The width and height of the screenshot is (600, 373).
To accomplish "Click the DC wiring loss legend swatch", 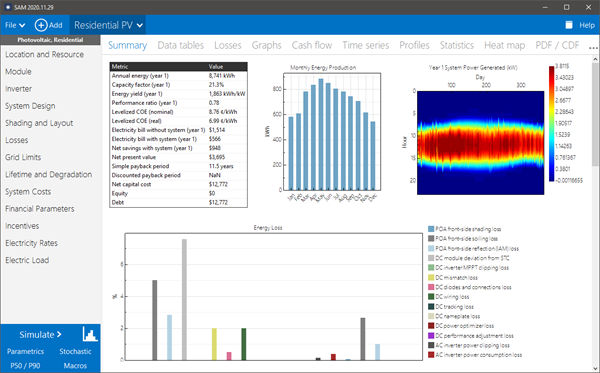I will (431, 297).
